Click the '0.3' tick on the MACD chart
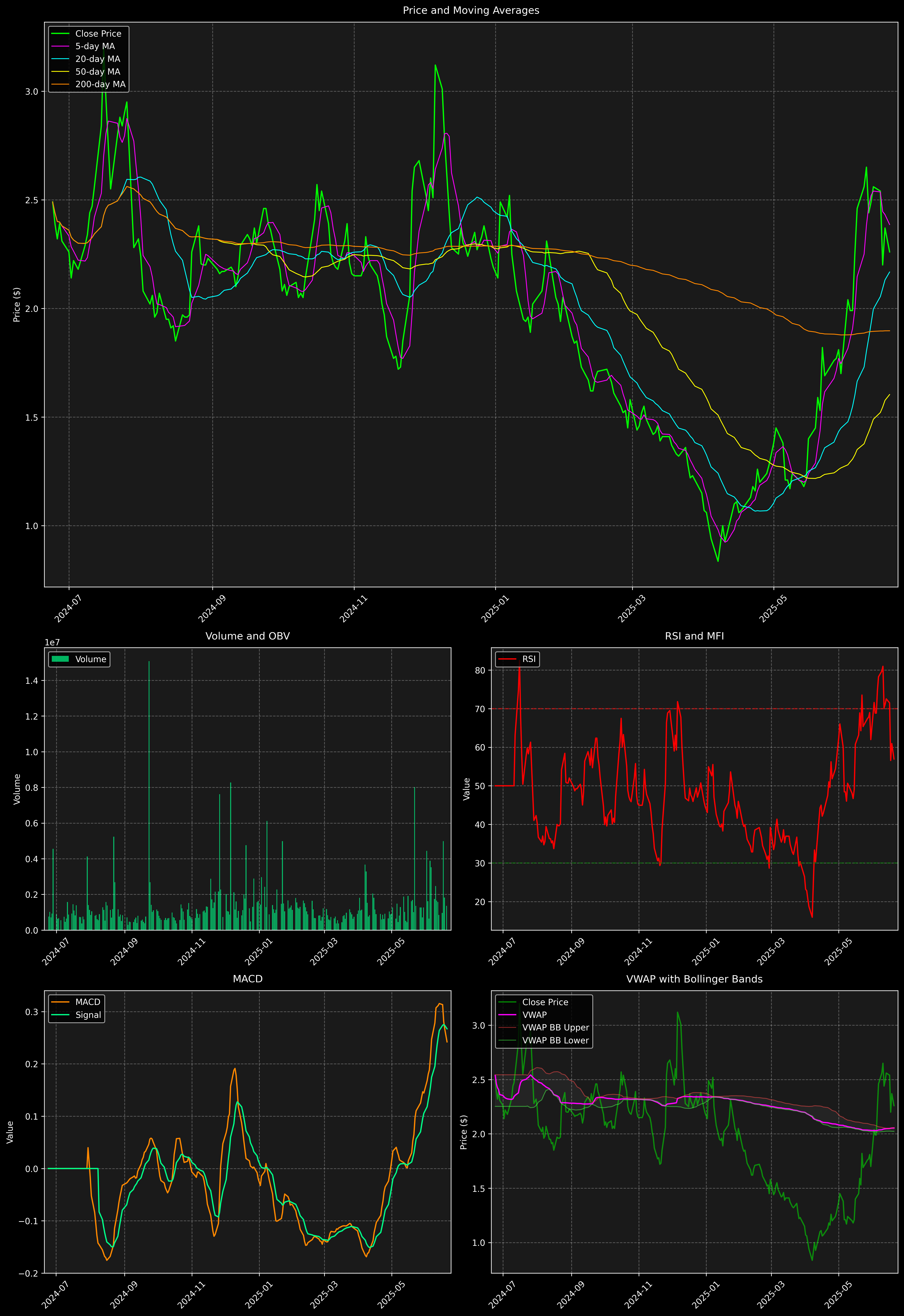Image resolution: width=904 pixels, height=1316 pixels. click(32, 1012)
